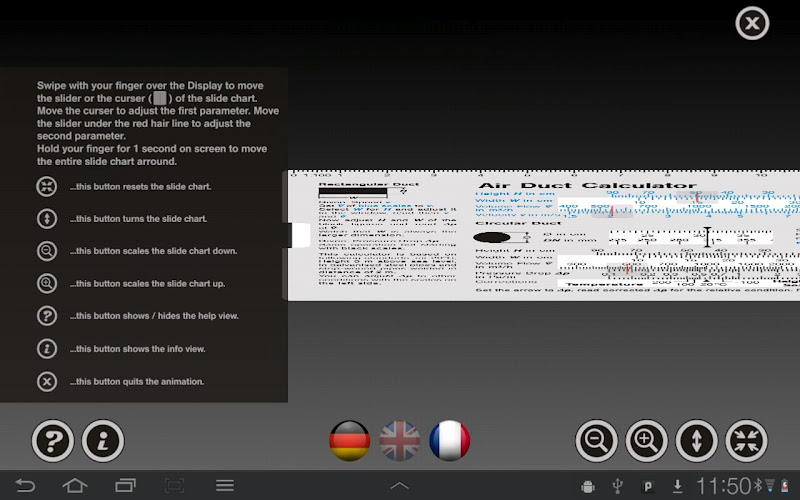Tap the Android debug icon in the status bar
This screenshot has height=500, width=800.
588,486
